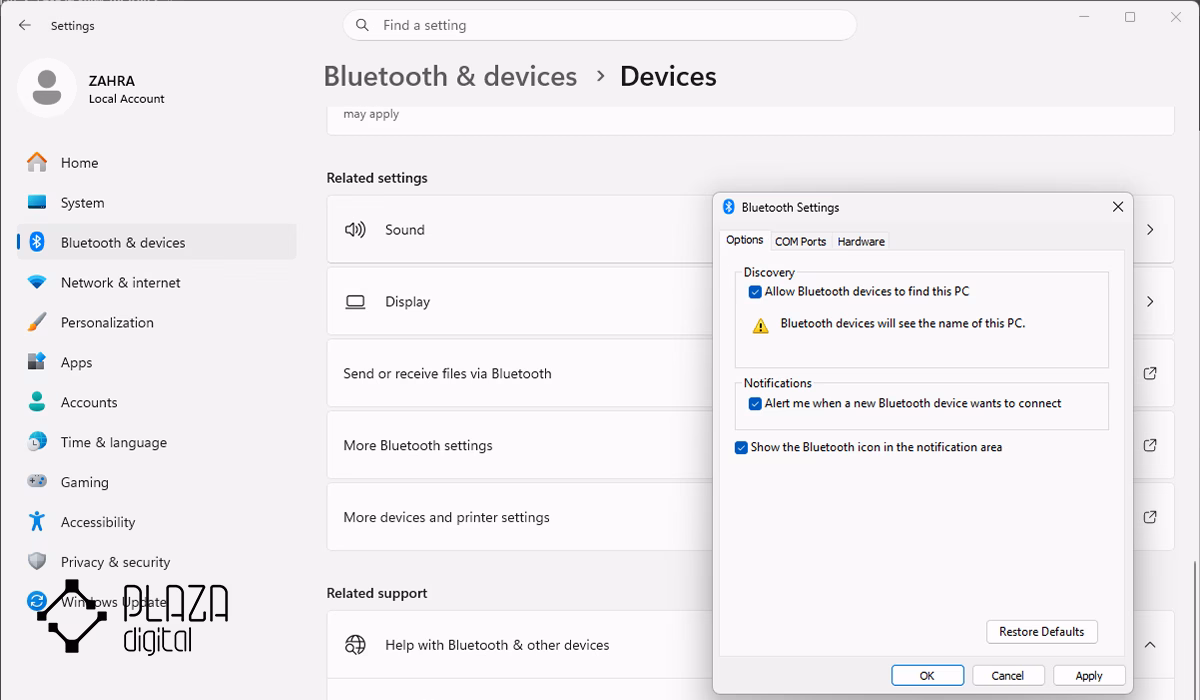Go to Apps settings section
This screenshot has width=1200, height=700.
click(157, 362)
